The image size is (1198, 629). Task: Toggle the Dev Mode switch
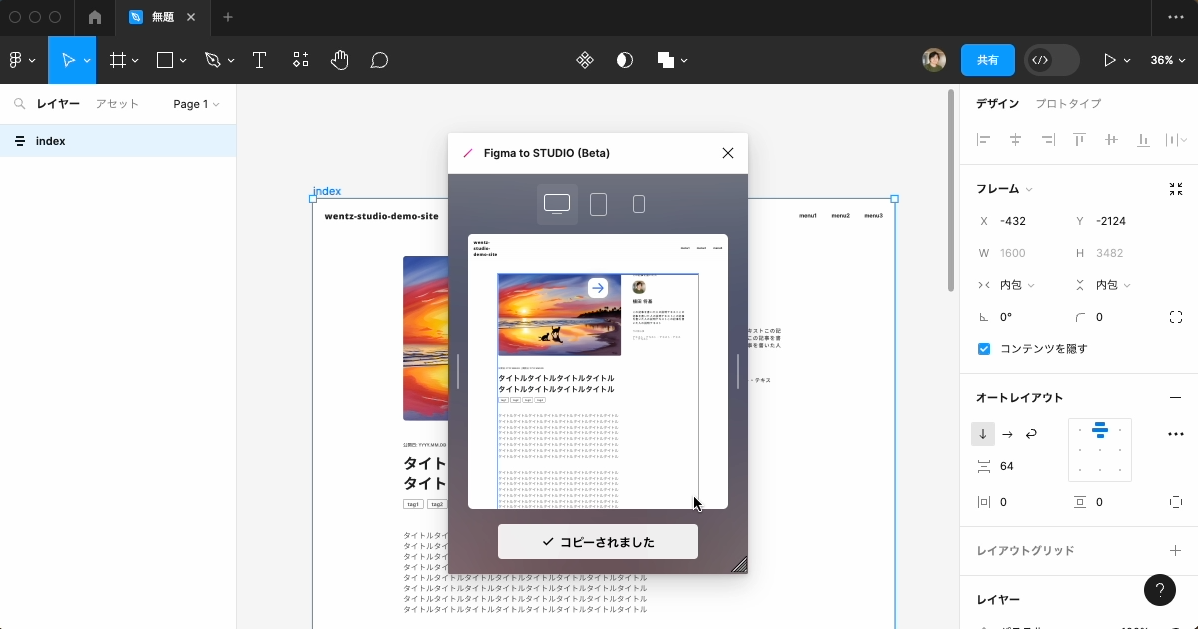pyautogui.click(x=1050, y=60)
